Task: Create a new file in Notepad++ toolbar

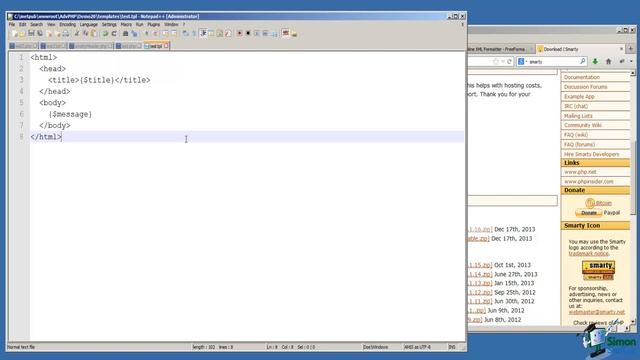Action: (x=14, y=33)
